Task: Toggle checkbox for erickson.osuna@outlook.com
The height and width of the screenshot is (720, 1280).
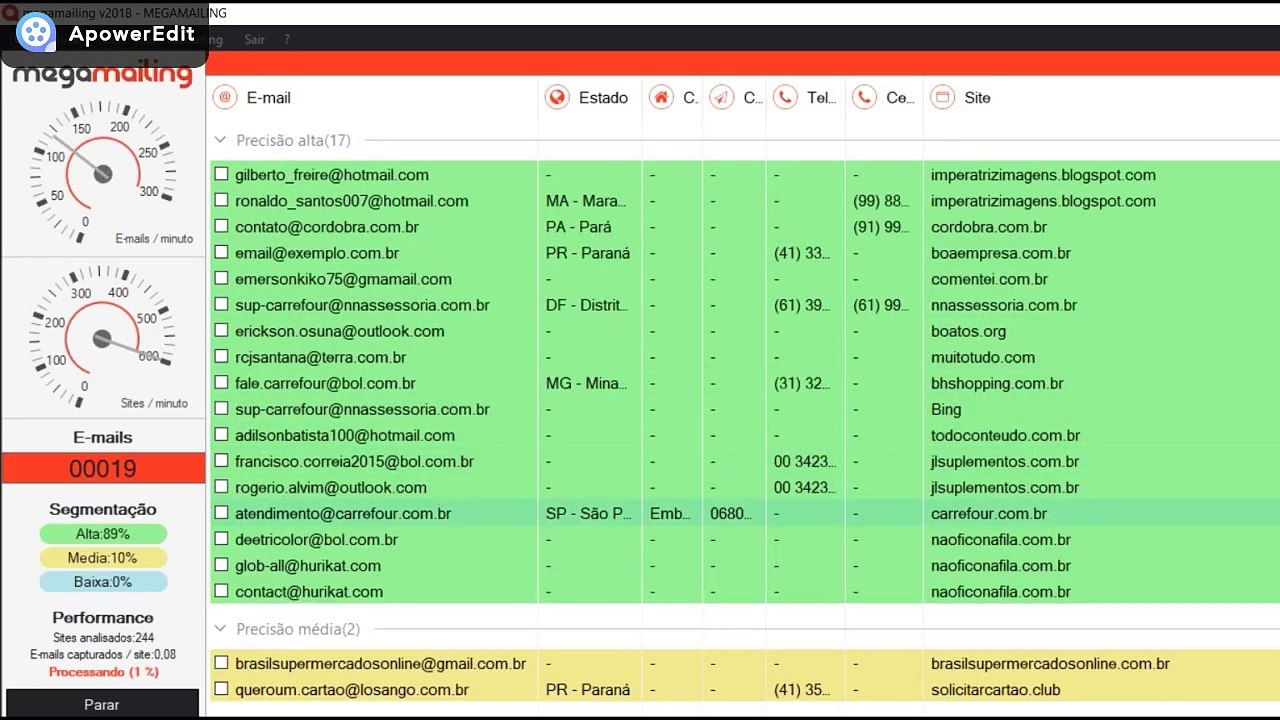Action: (x=222, y=331)
